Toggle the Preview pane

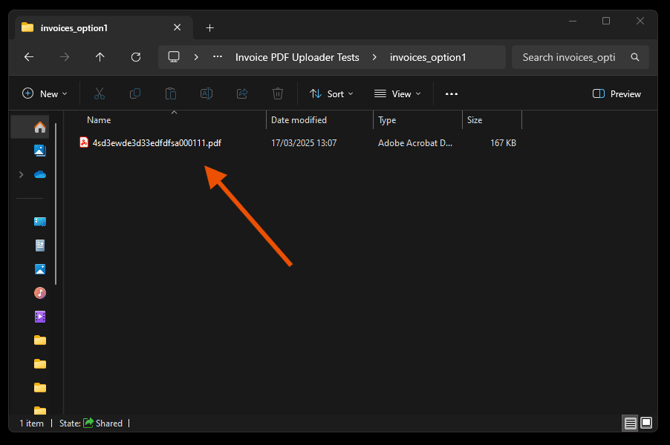point(616,94)
